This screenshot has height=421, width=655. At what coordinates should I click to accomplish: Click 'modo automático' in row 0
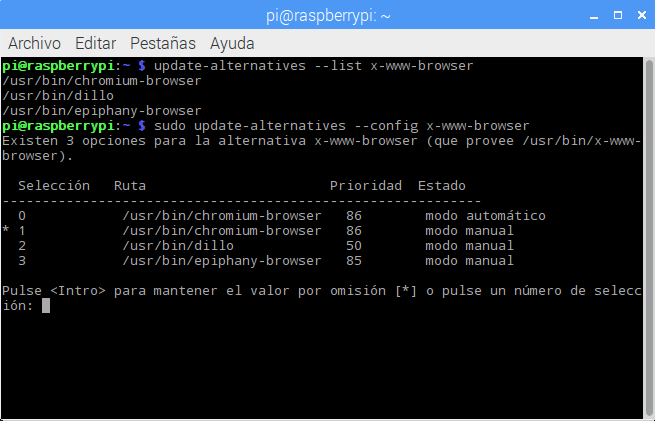tap(485, 216)
